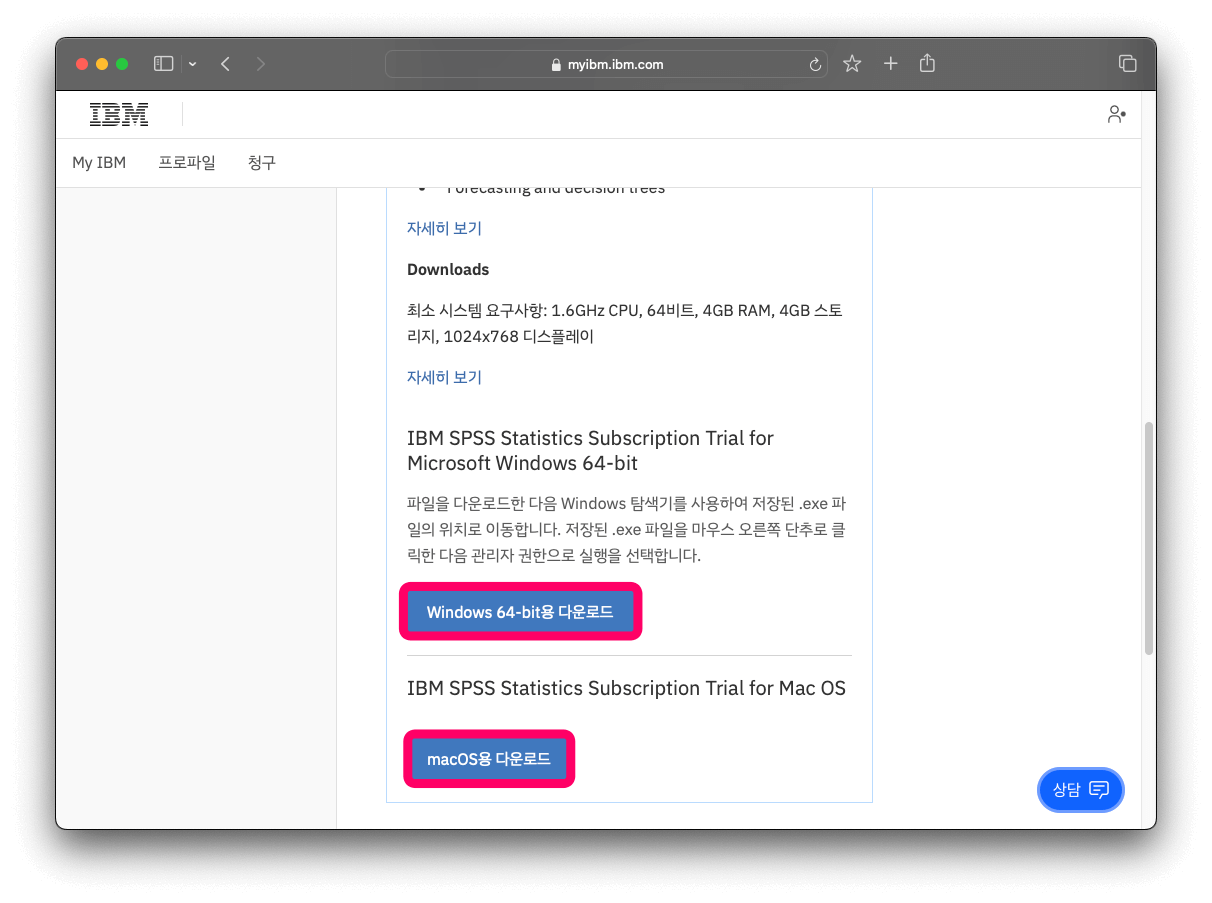Open the 상담 chat button
Screen dimensions: 1212x903
tap(1081, 790)
